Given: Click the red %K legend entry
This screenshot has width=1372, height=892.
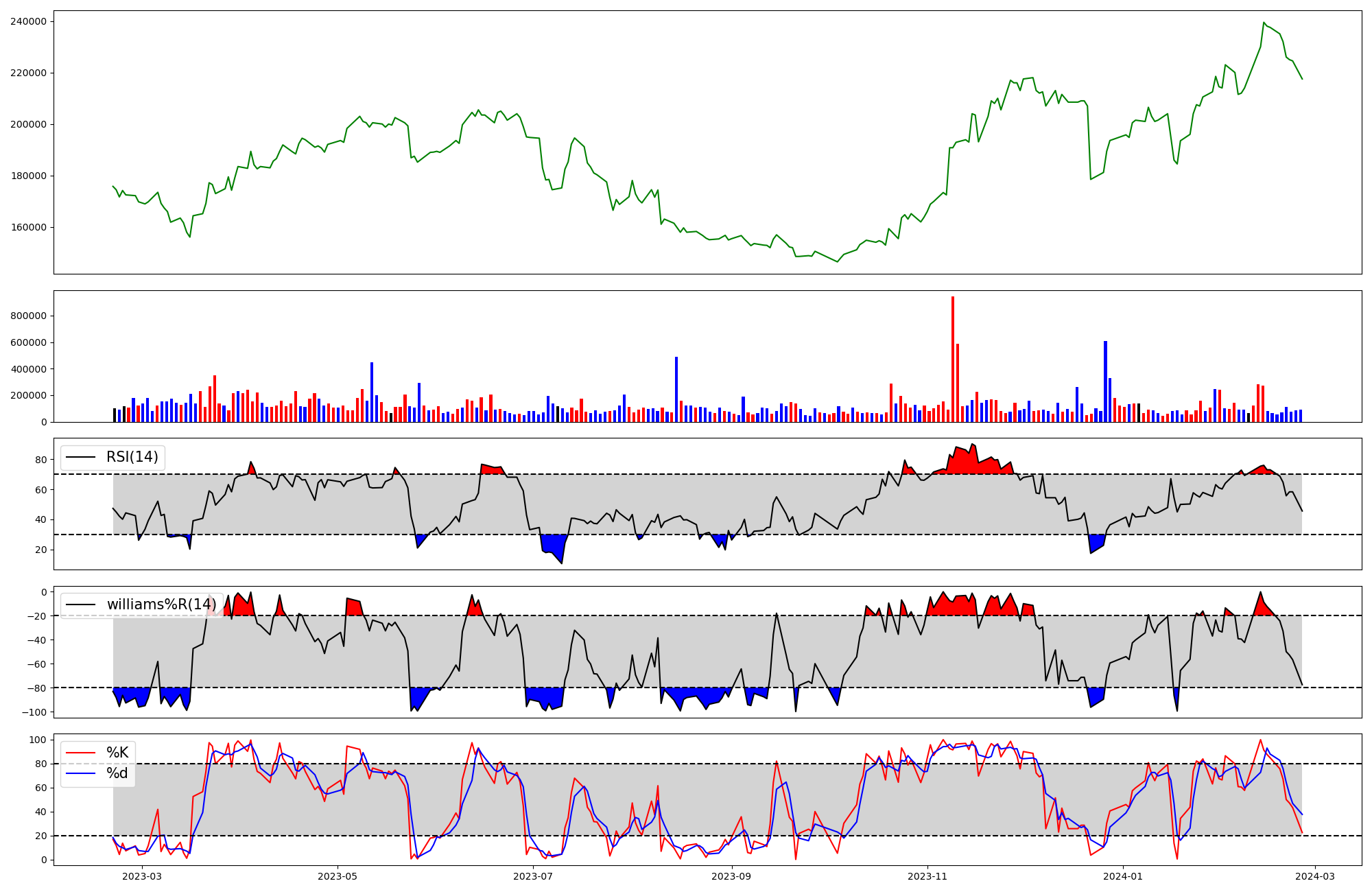Looking at the screenshot, I should 117,753.
